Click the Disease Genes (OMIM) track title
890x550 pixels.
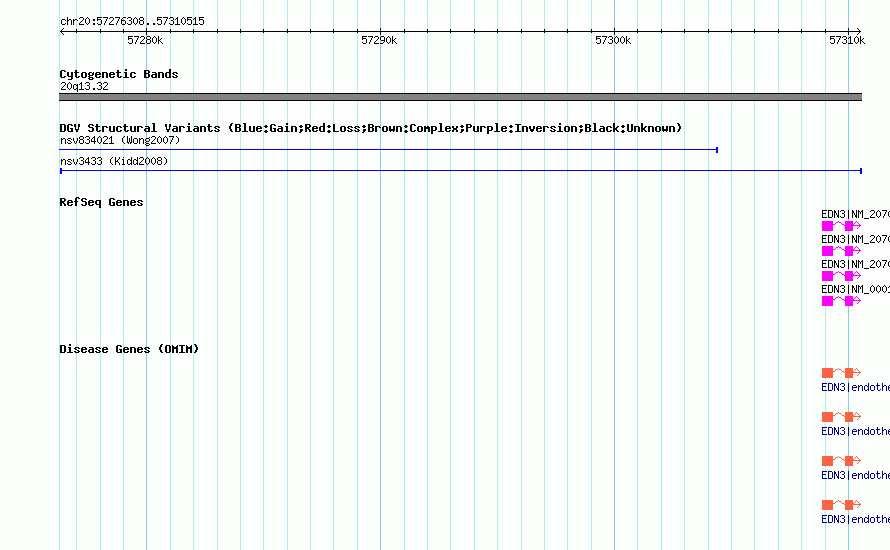[x=129, y=349]
